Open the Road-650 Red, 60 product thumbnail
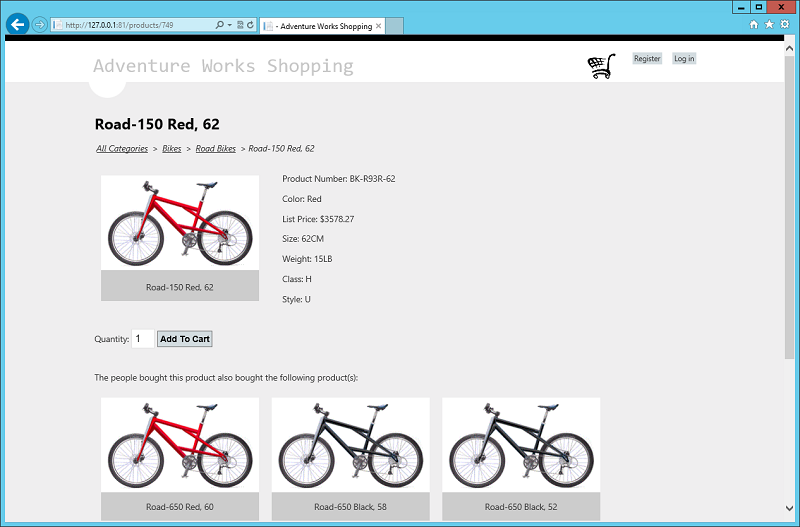The width and height of the screenshot is (800, 527). 180,445
